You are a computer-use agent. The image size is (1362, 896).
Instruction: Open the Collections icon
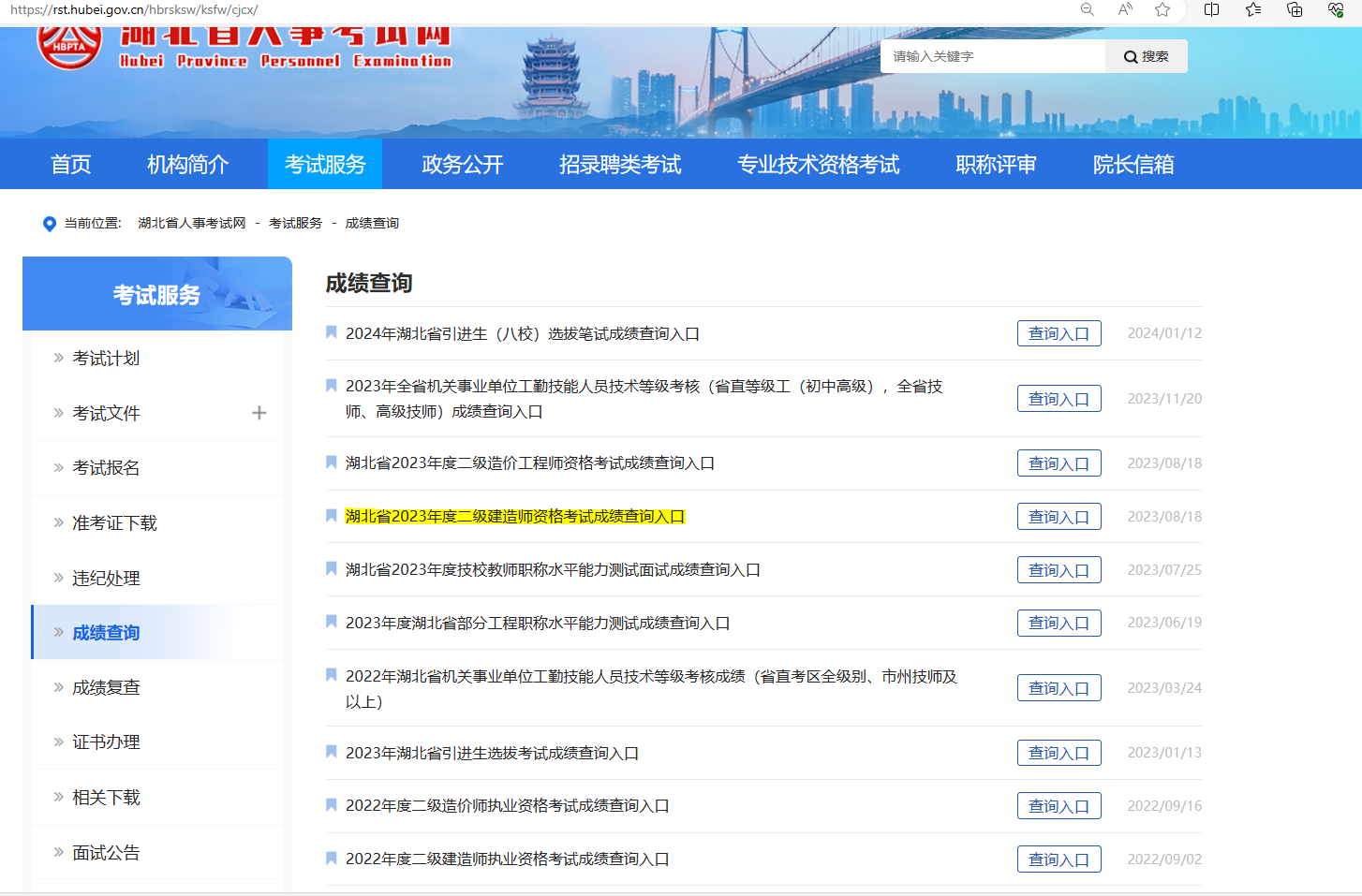click(x=1295, y=9)
